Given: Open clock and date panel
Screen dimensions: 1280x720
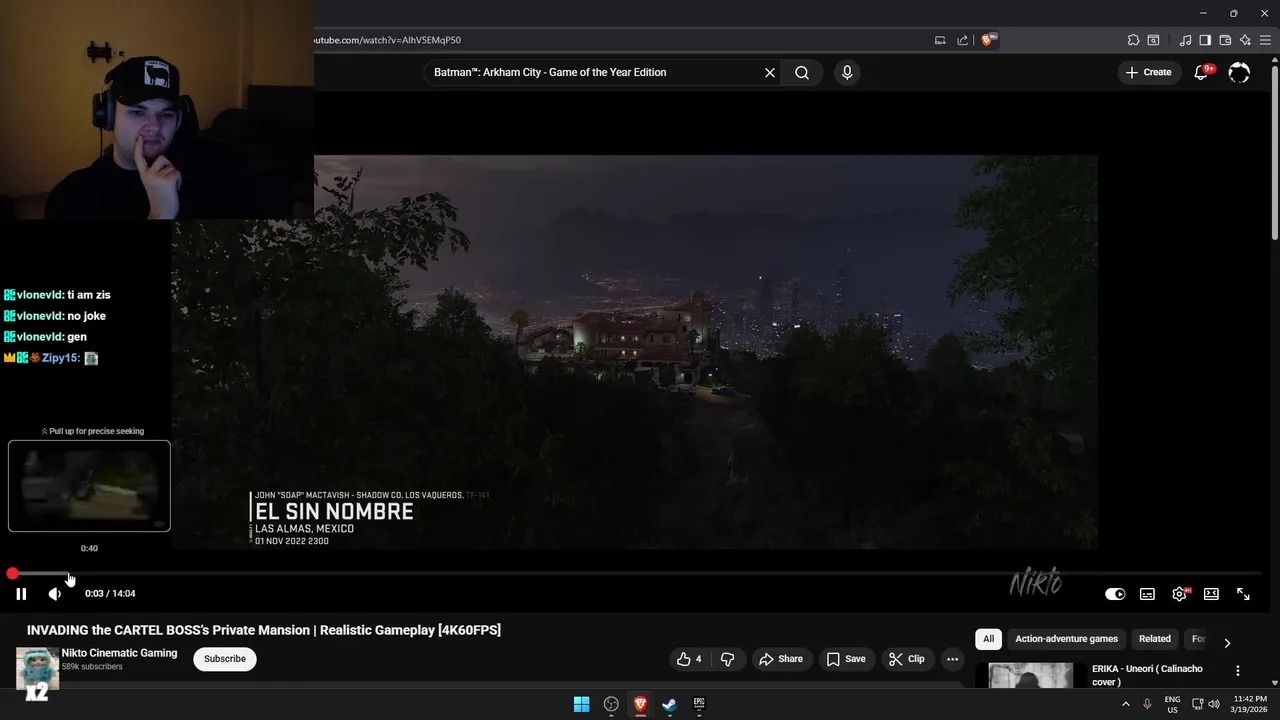Looking at the screenshot, I should pos(1250,704).
